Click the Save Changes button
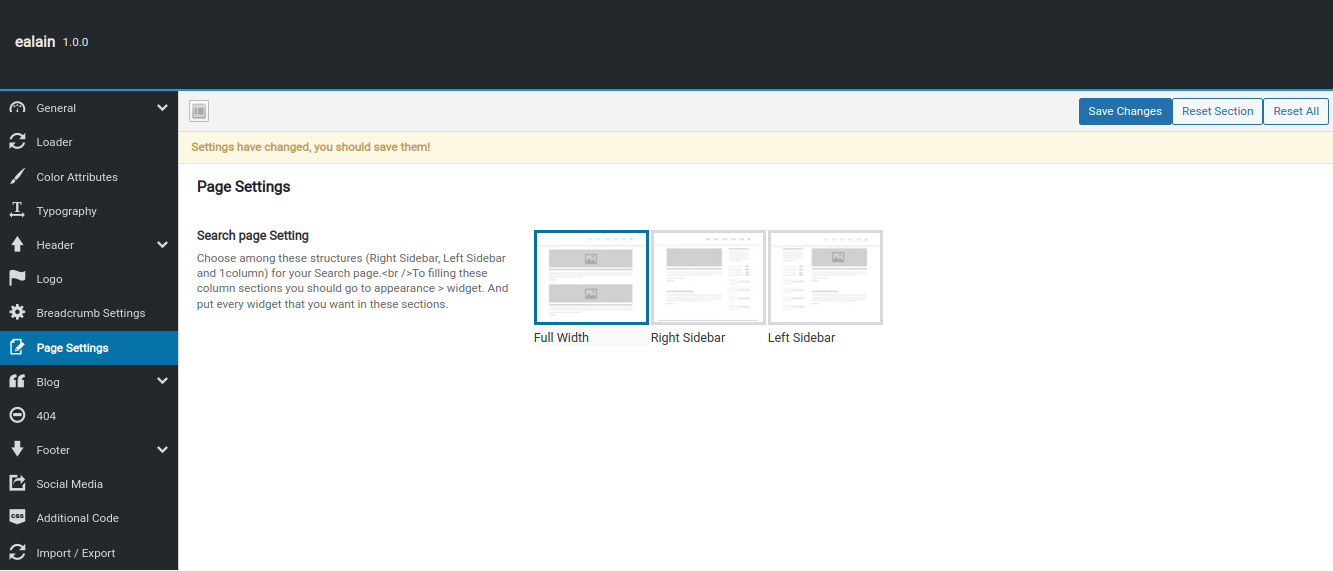The width and height of the screenshot is (1333, 571). (1125, 111)
